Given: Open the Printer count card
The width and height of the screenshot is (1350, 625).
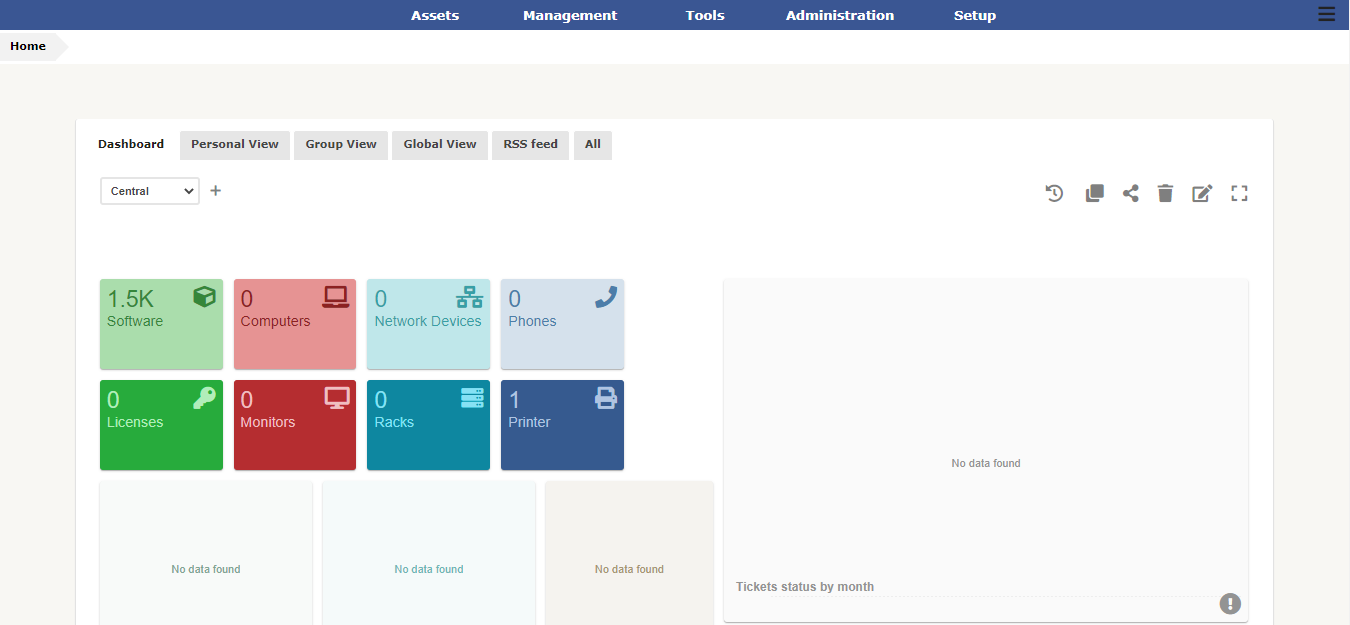Looking at the screenshot, I should (x=562, y=425).
